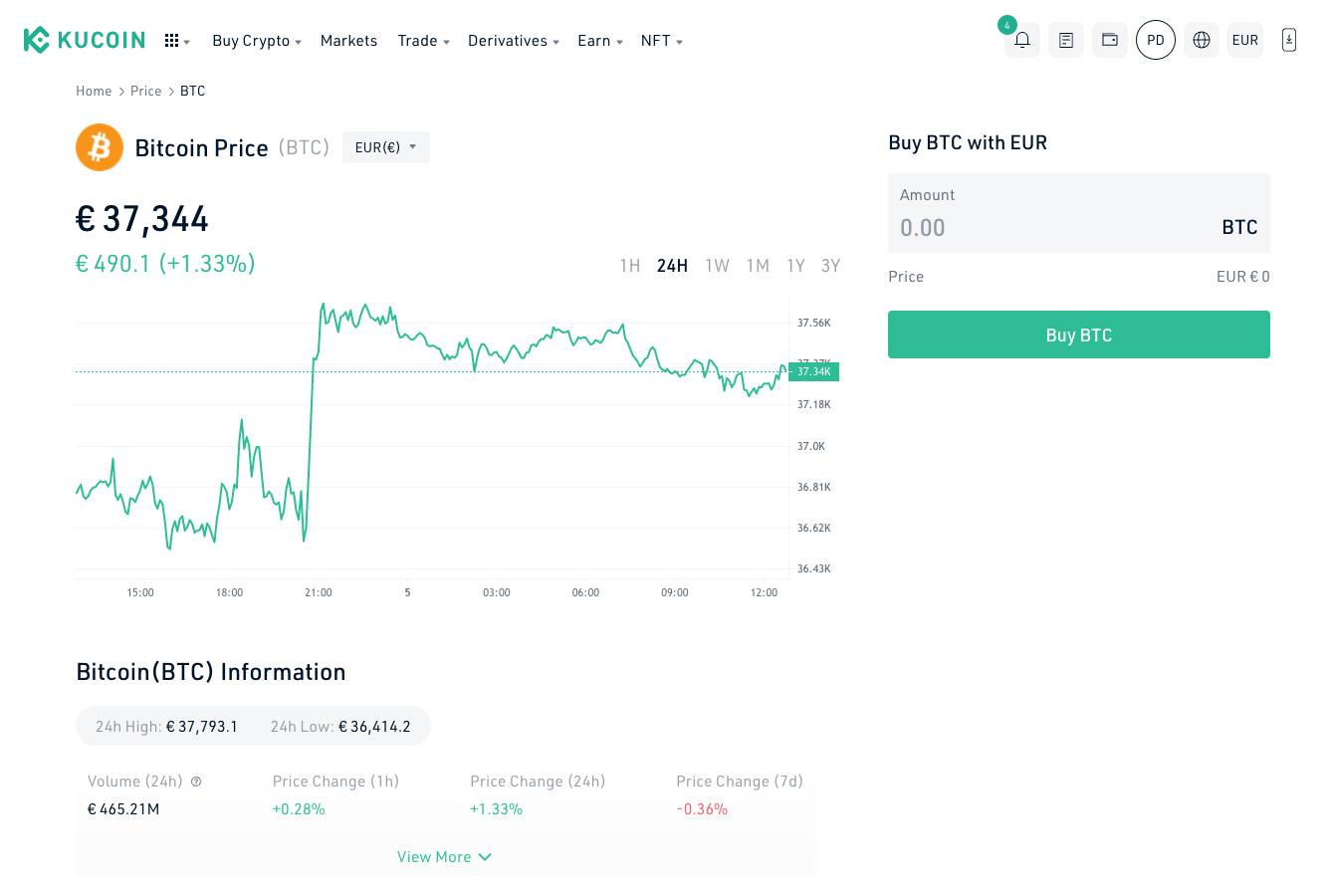Open the Derivatives menu
This screenshot has height=896, width=1331.
click(513, 41)
